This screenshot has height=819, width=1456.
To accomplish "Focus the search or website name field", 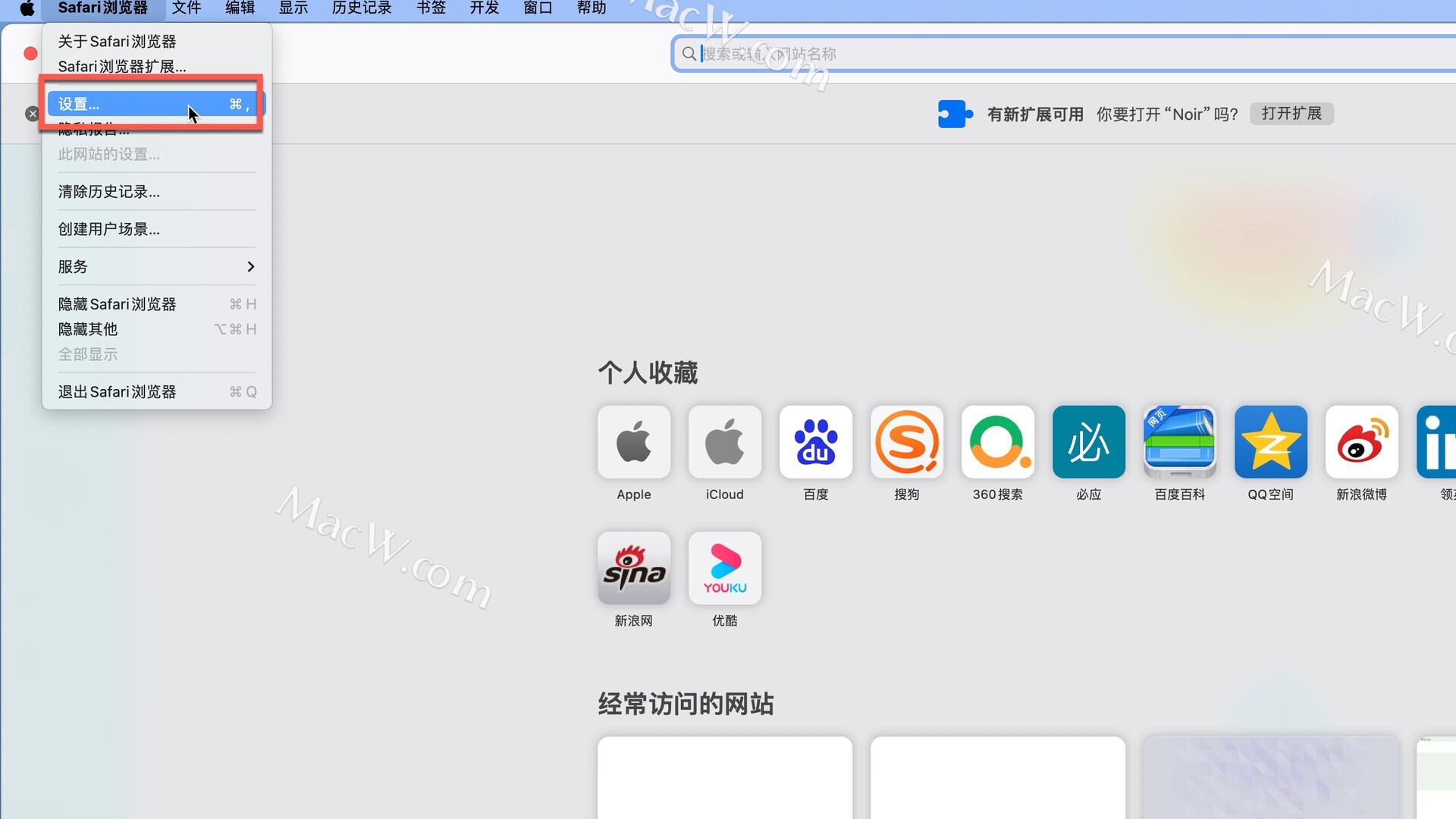I will pyautogui.click(x=1064, y=54).
